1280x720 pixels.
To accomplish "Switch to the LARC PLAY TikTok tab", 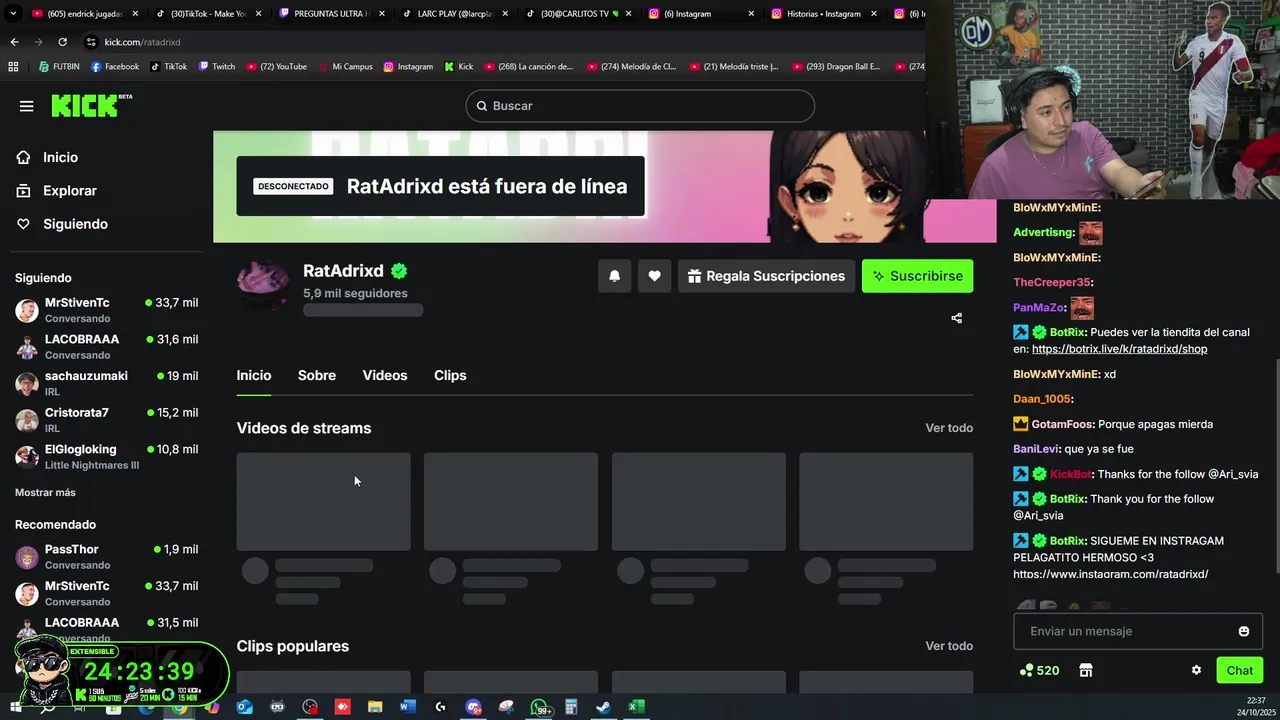I will (454, 14).
